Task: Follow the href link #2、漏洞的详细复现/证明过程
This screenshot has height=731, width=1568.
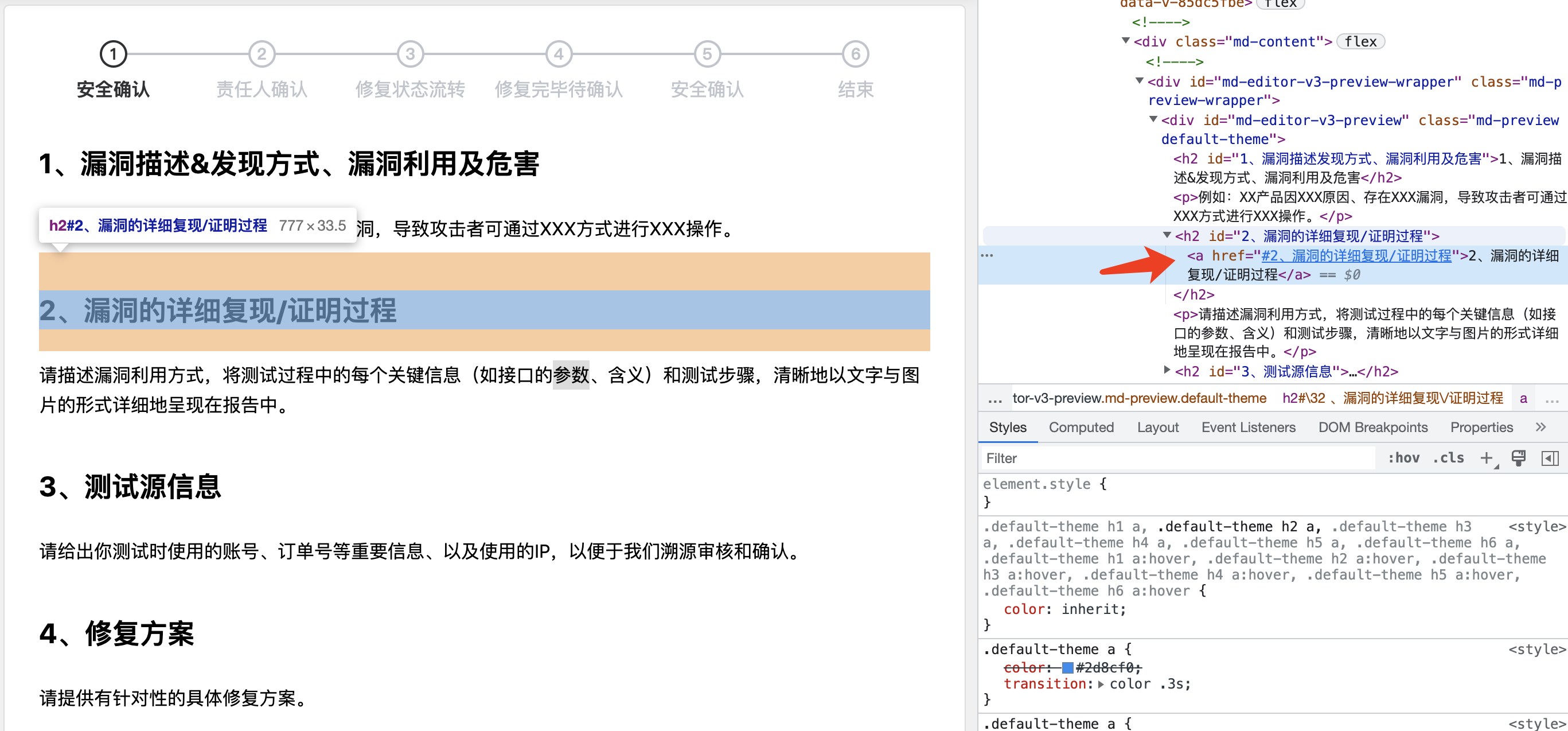Action: pyautogui.click(x=1356, y=255)
